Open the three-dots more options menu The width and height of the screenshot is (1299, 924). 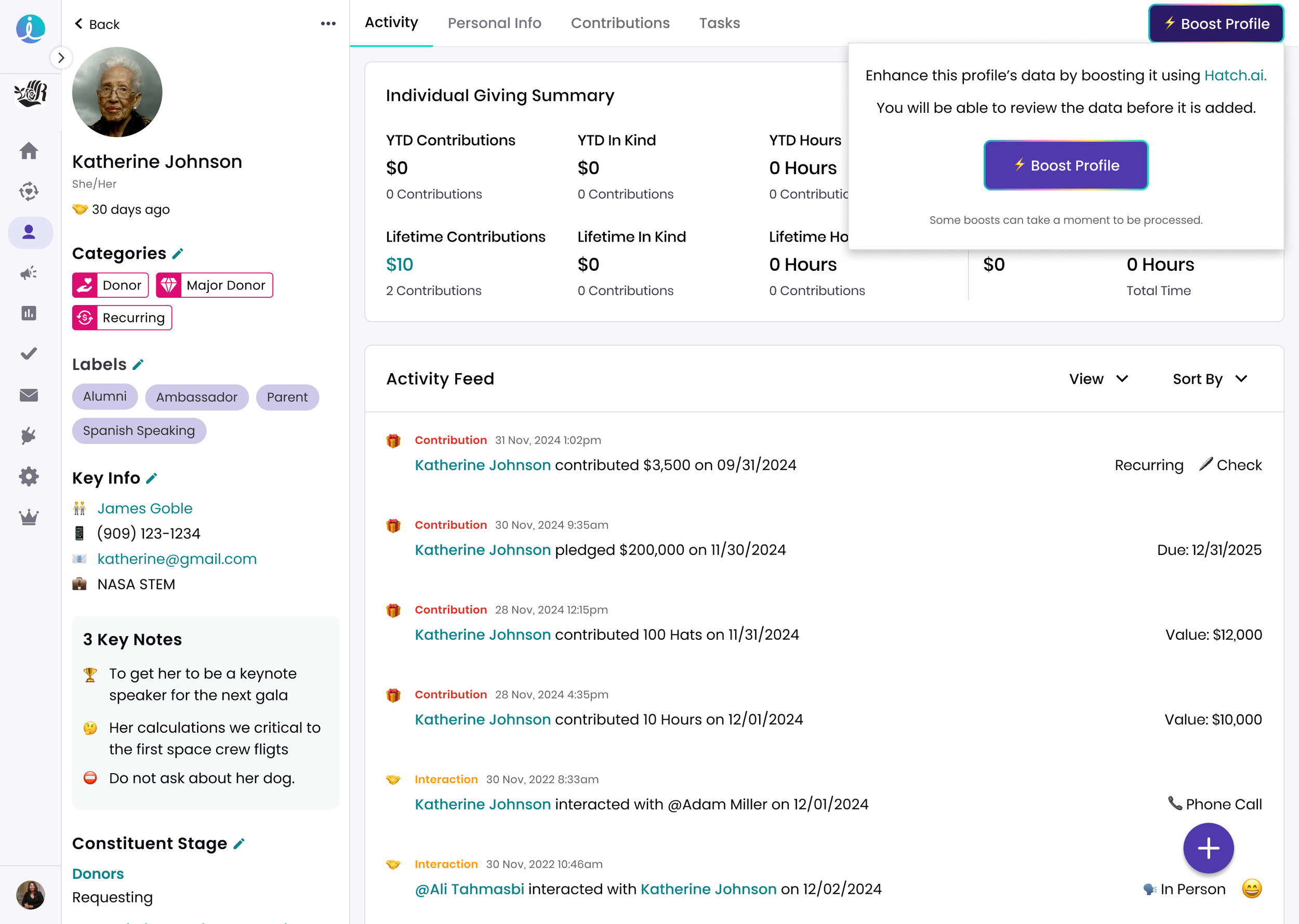pyautogui.click(x=328, y=24)
